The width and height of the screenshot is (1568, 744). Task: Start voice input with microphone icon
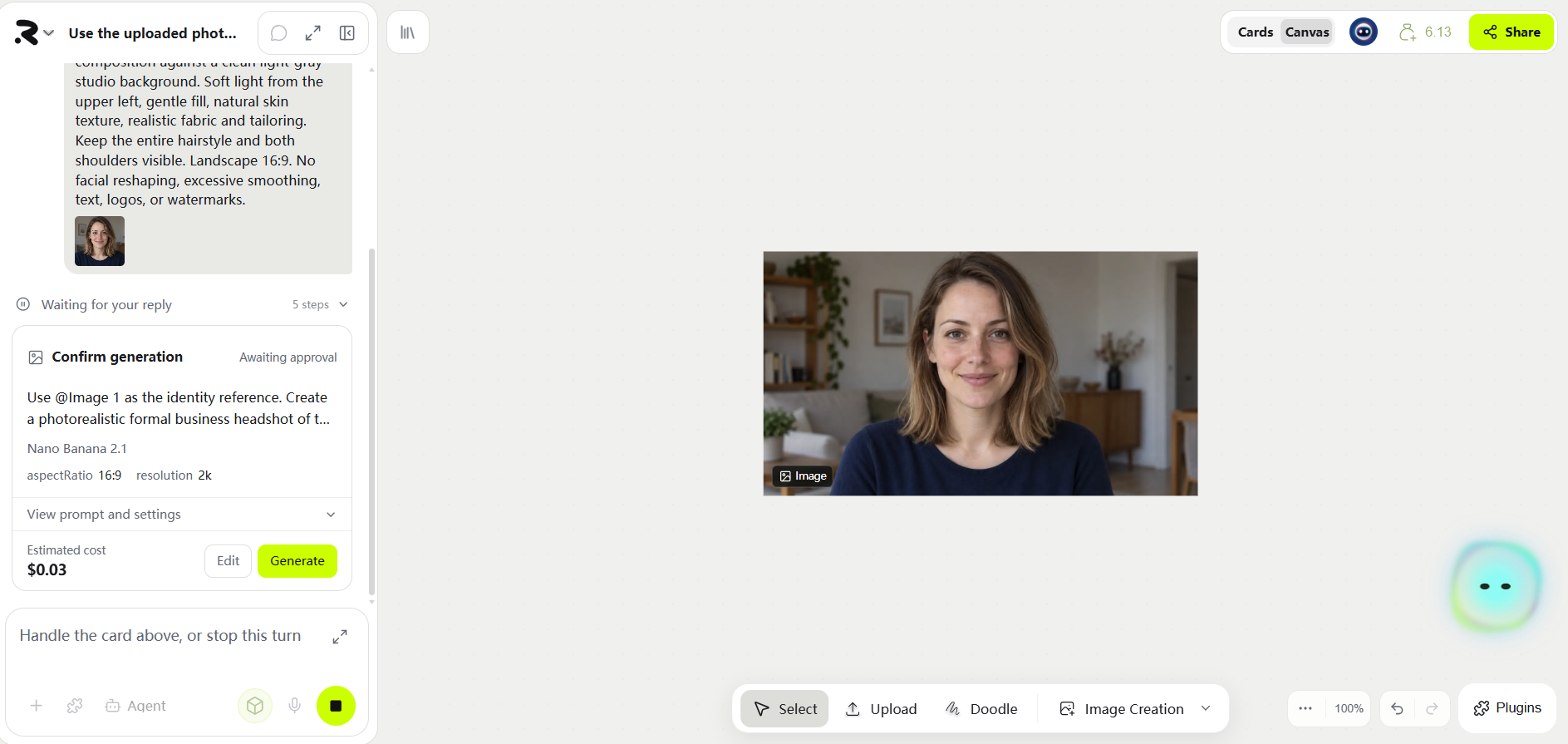coord(295,706)
